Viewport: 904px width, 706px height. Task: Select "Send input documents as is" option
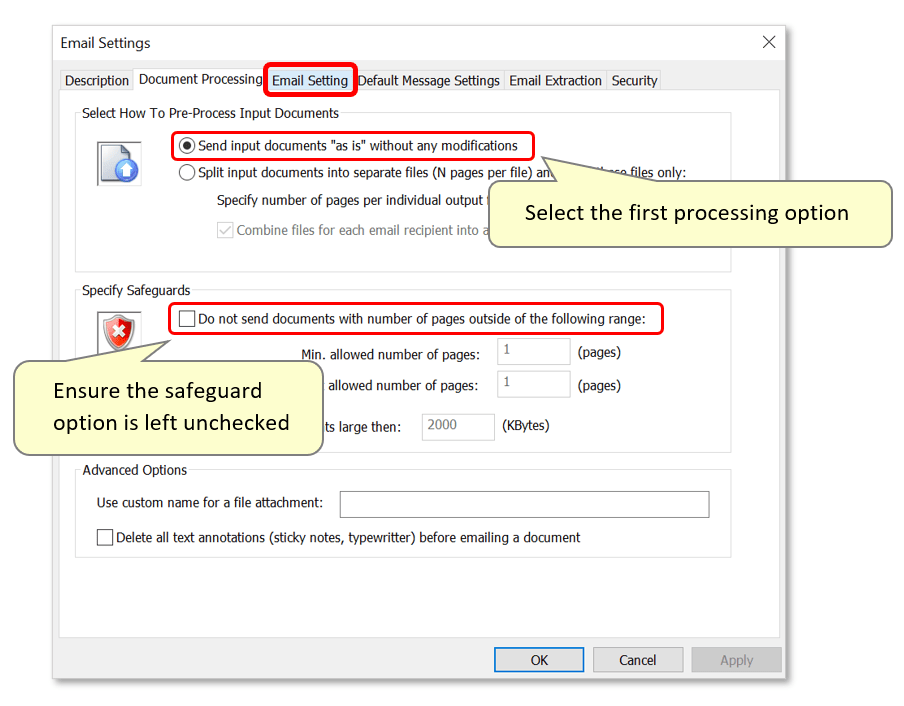click(x=187, y=145)
